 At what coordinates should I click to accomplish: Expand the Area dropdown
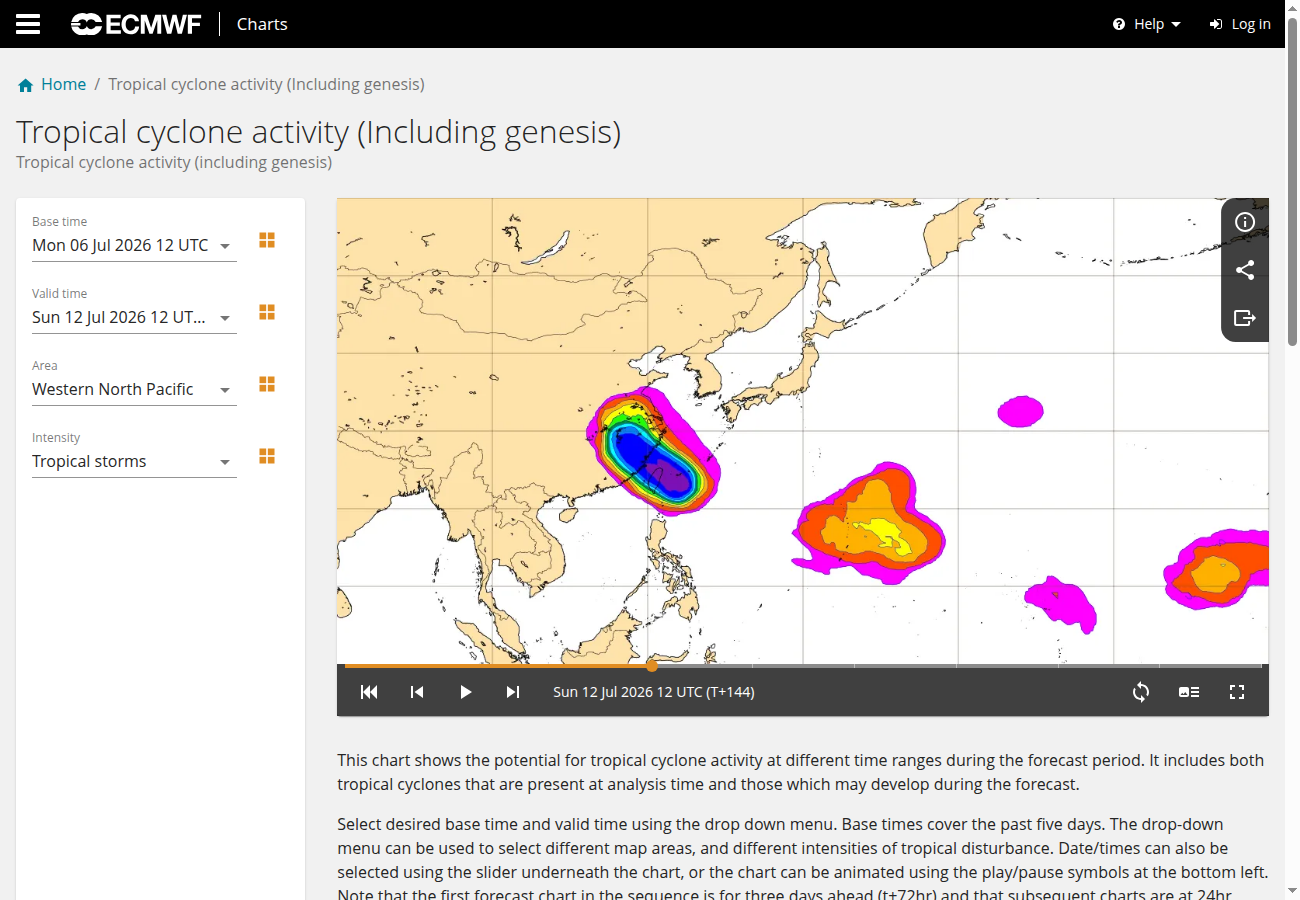[x=134, y=389]
